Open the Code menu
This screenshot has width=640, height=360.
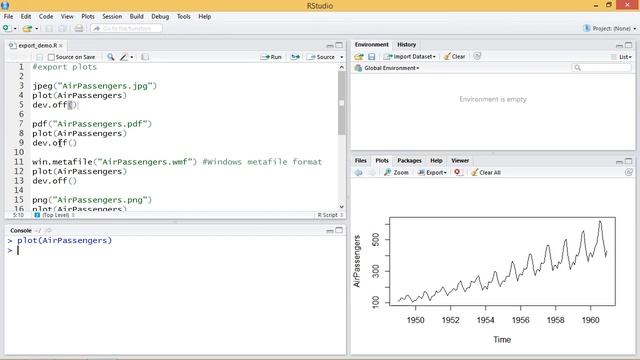pyautogui.click(x=46, y=16)
